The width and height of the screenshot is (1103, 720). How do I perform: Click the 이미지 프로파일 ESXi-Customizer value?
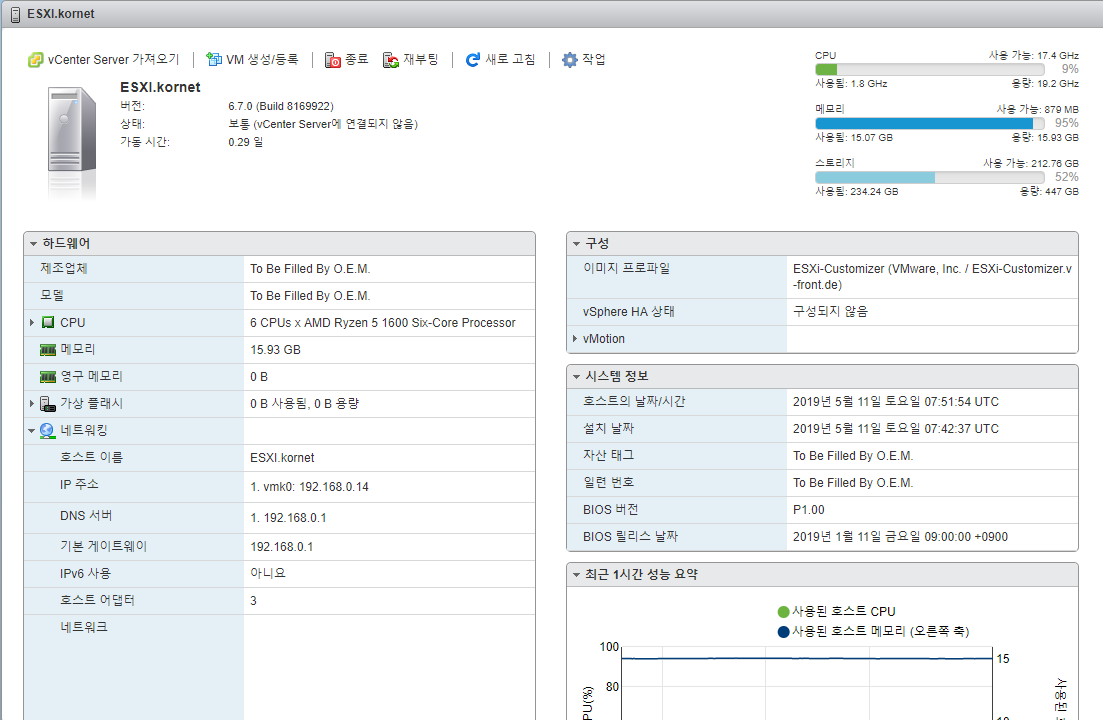click(932, 277)
